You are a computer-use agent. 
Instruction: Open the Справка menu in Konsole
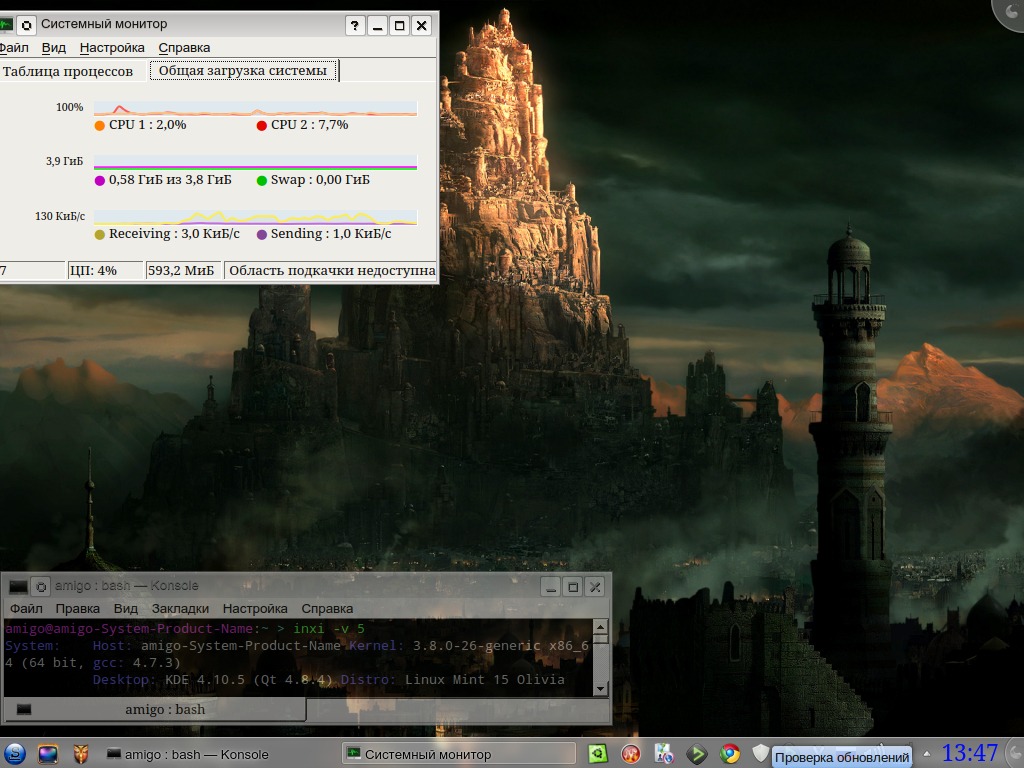(327, 609)
